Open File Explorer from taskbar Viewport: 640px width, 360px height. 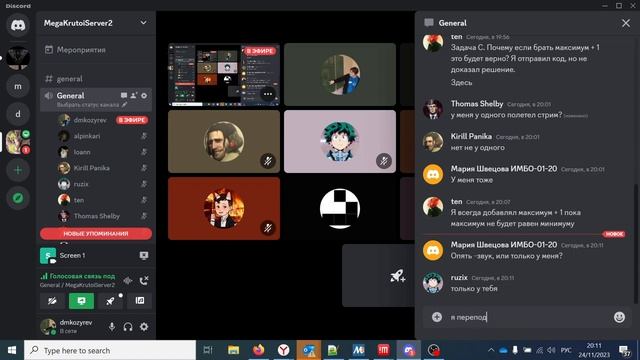coord(233,350)
